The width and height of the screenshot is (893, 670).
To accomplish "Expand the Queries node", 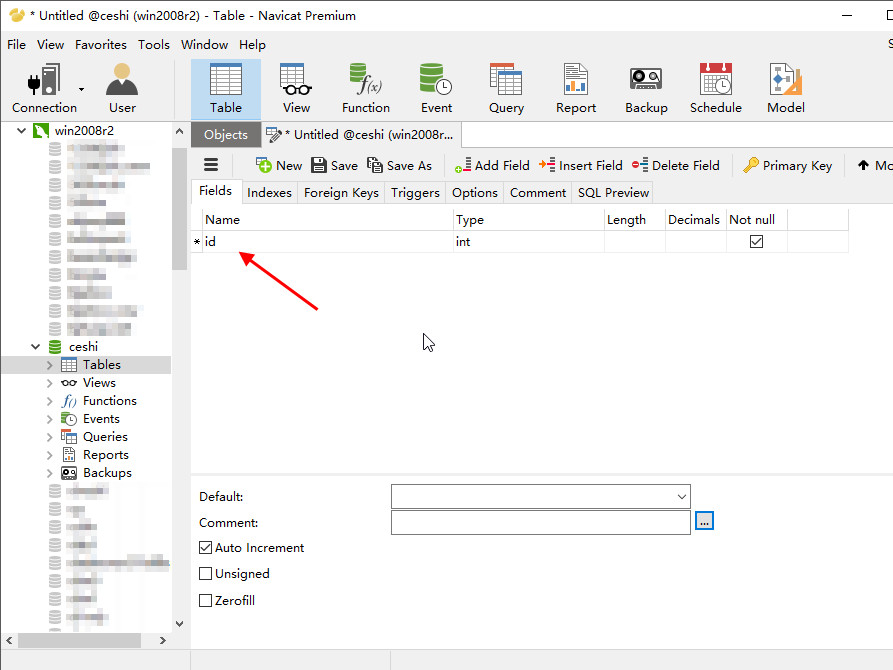I will coord(50,437).
